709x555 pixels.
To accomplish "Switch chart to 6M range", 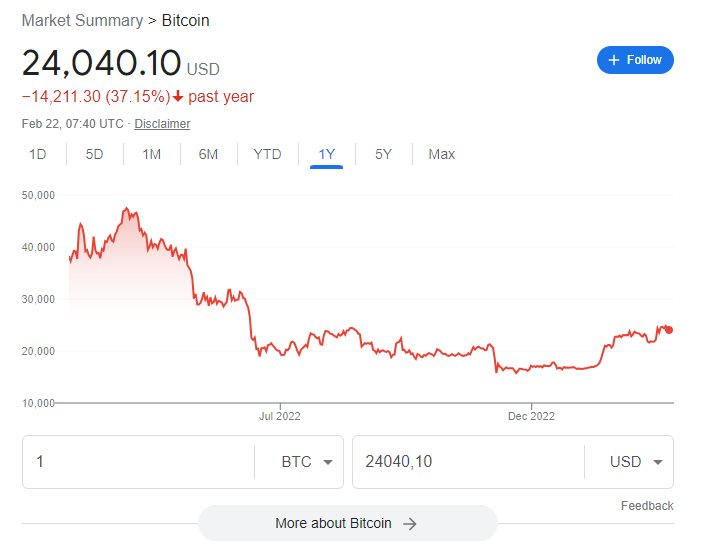I will 208,154.
